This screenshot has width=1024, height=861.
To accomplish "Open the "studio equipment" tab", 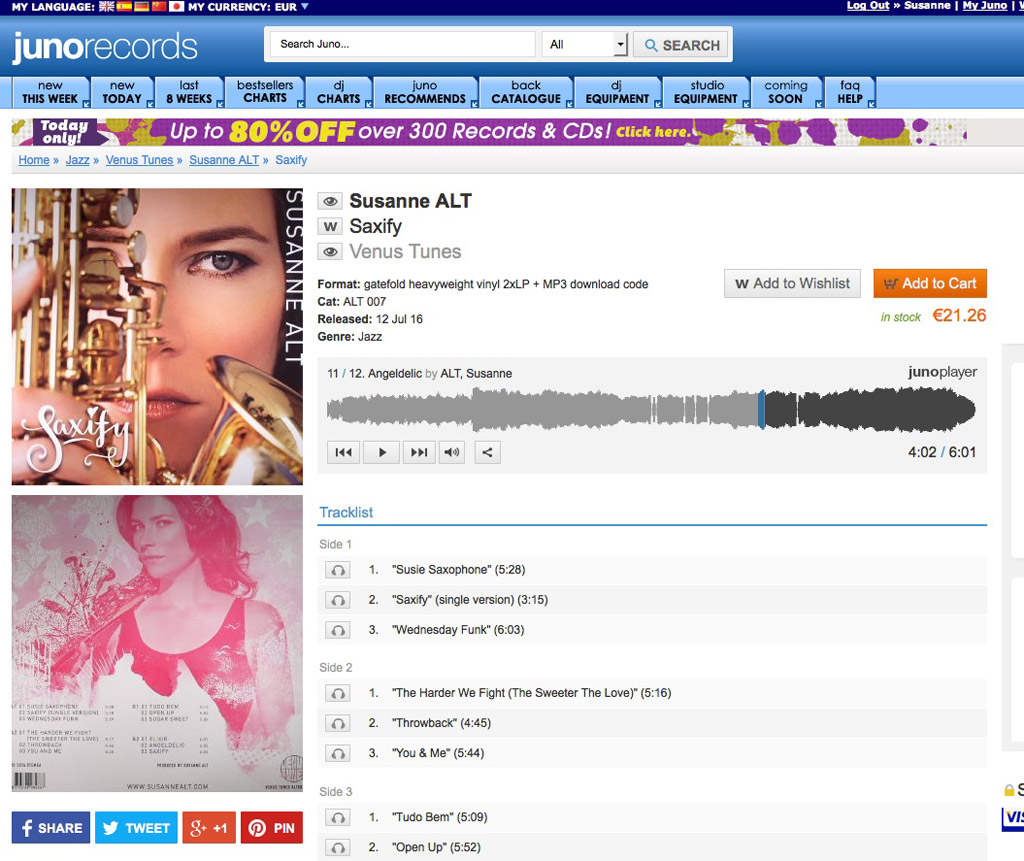I will click(705, 92).
